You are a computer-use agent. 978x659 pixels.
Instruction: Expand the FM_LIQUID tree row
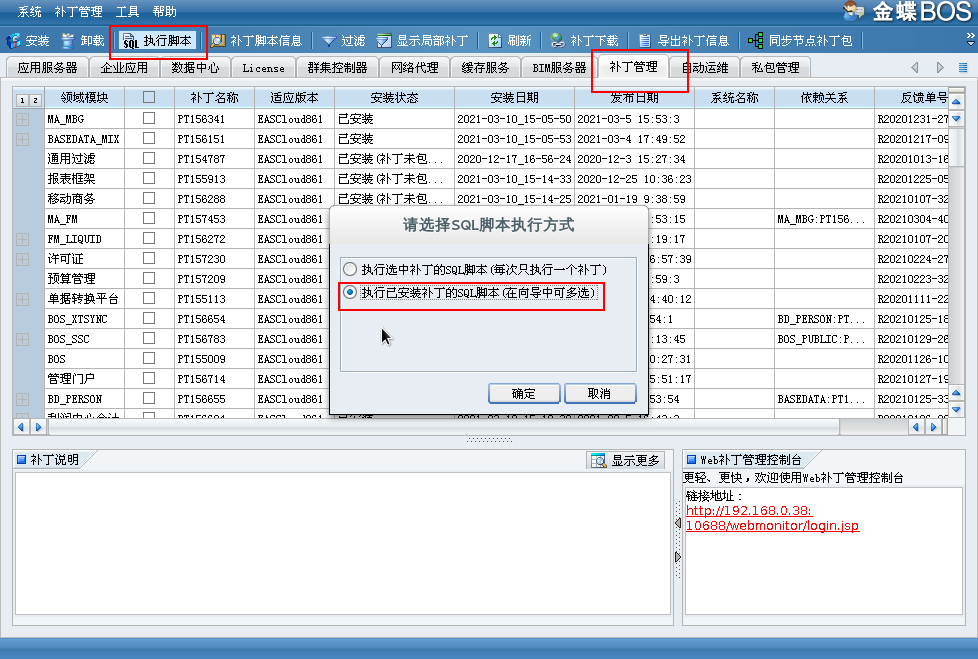click(22, 239)
